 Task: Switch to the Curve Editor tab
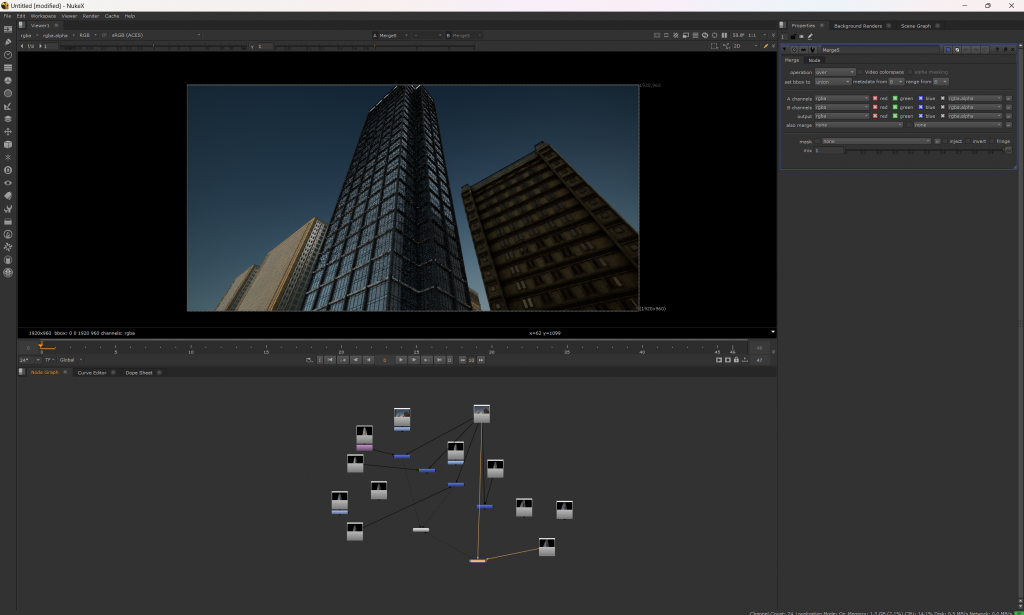92,372
